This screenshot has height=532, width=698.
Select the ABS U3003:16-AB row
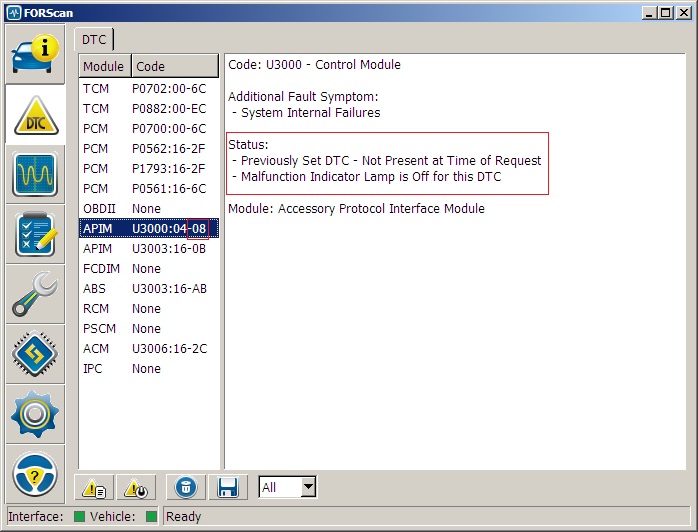coord(148,289)
